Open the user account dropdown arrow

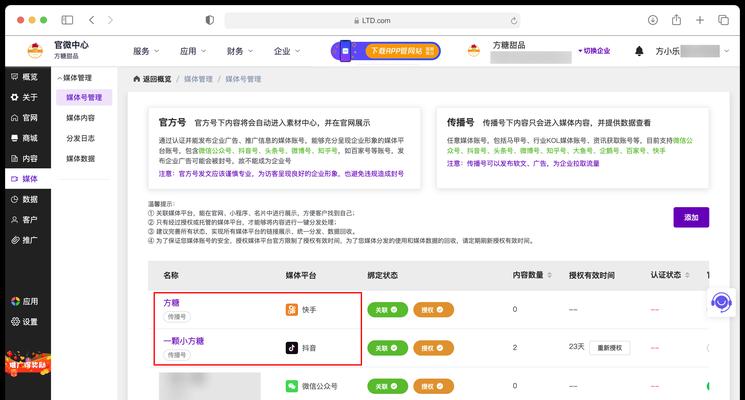[726, 51]
